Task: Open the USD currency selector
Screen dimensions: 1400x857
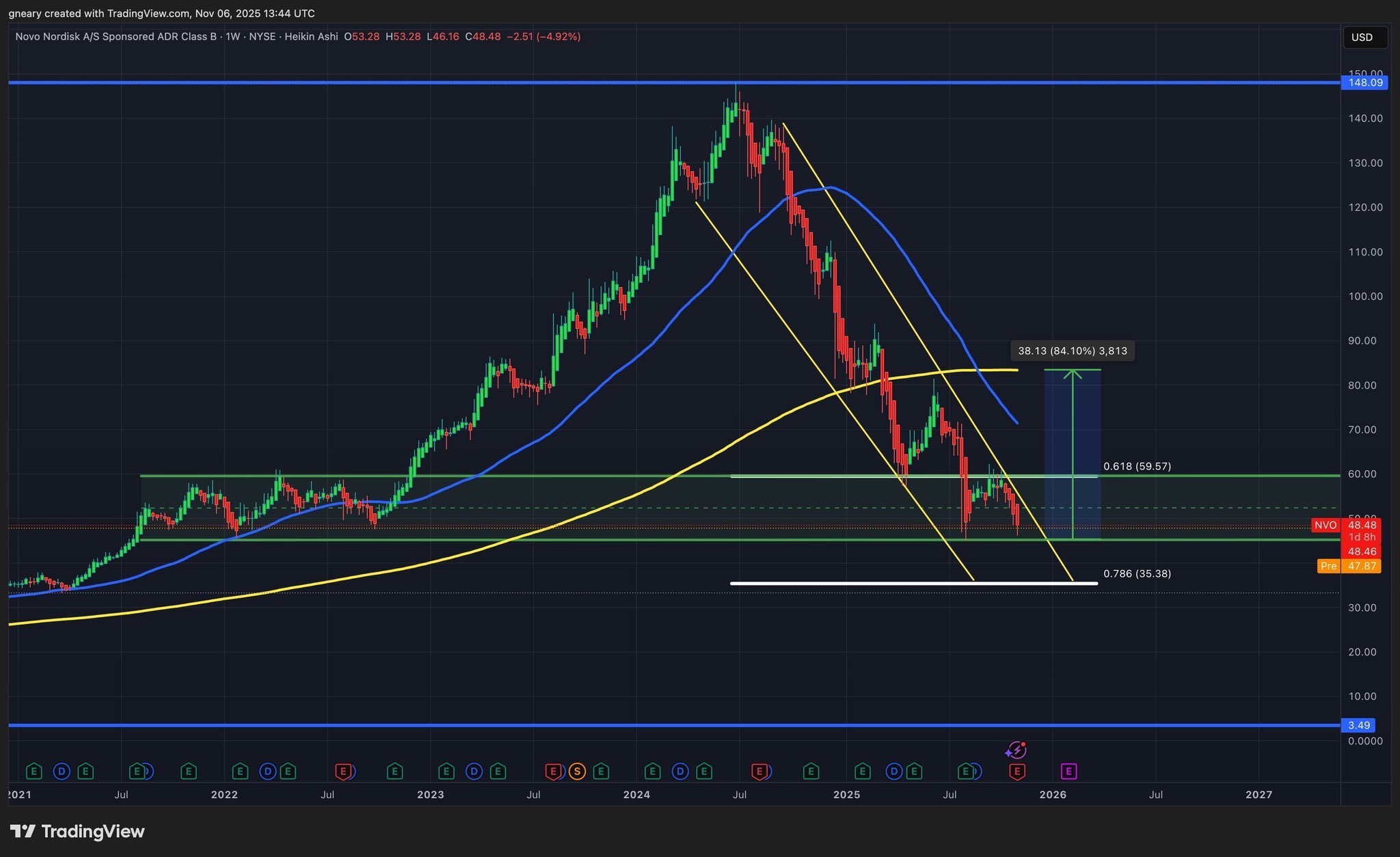Action: (1364, 37)
